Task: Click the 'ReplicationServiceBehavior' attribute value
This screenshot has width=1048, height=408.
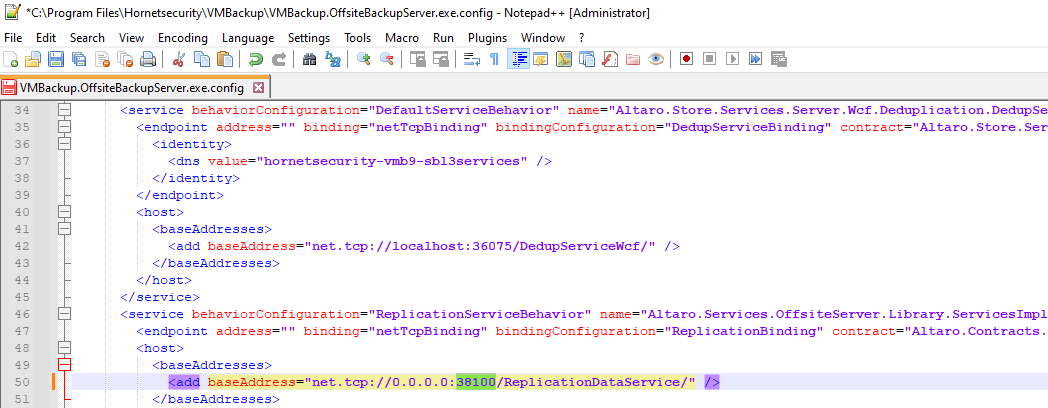Action: (x=479, y=314)
